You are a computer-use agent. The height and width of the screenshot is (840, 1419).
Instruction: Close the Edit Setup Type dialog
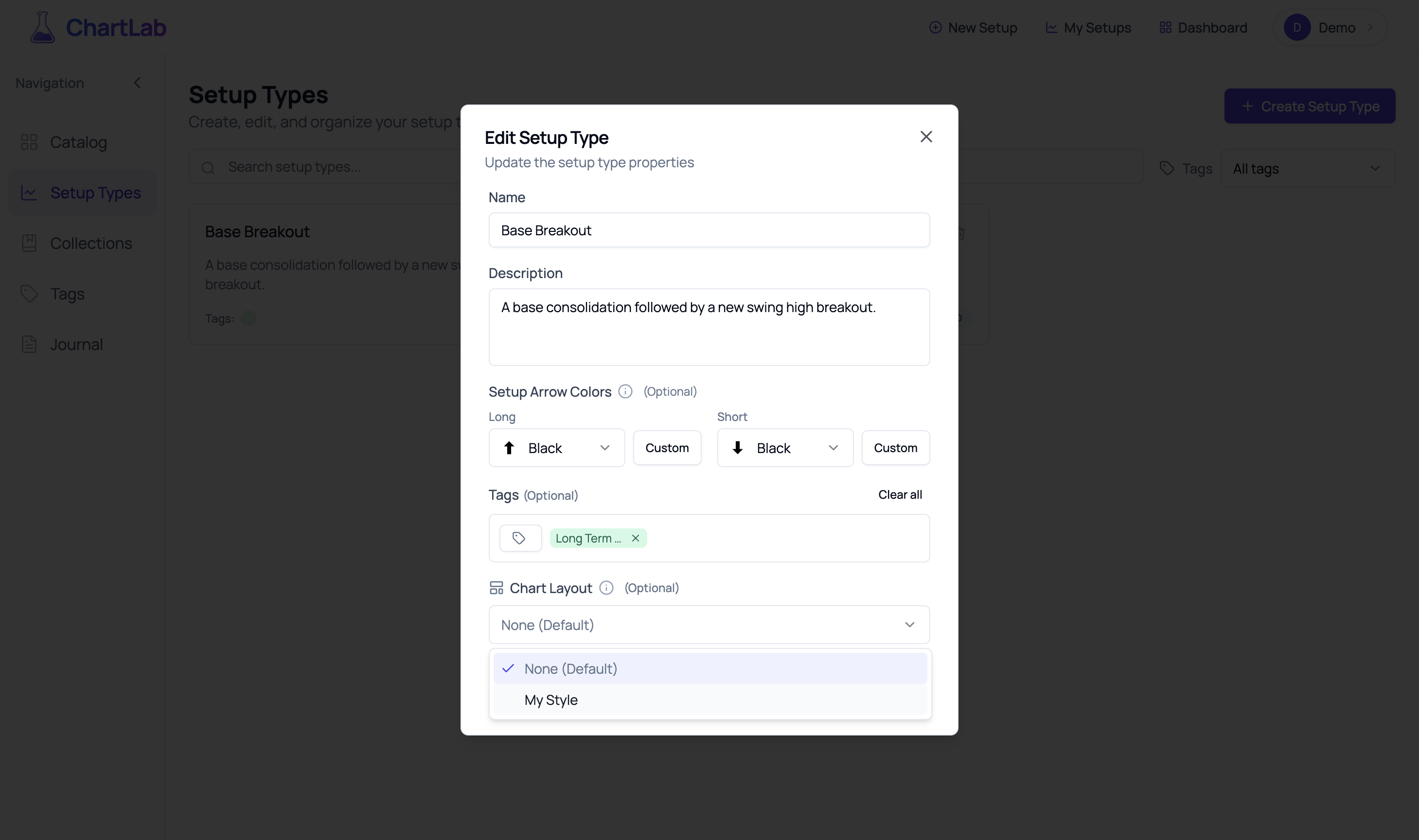(926, 137)
